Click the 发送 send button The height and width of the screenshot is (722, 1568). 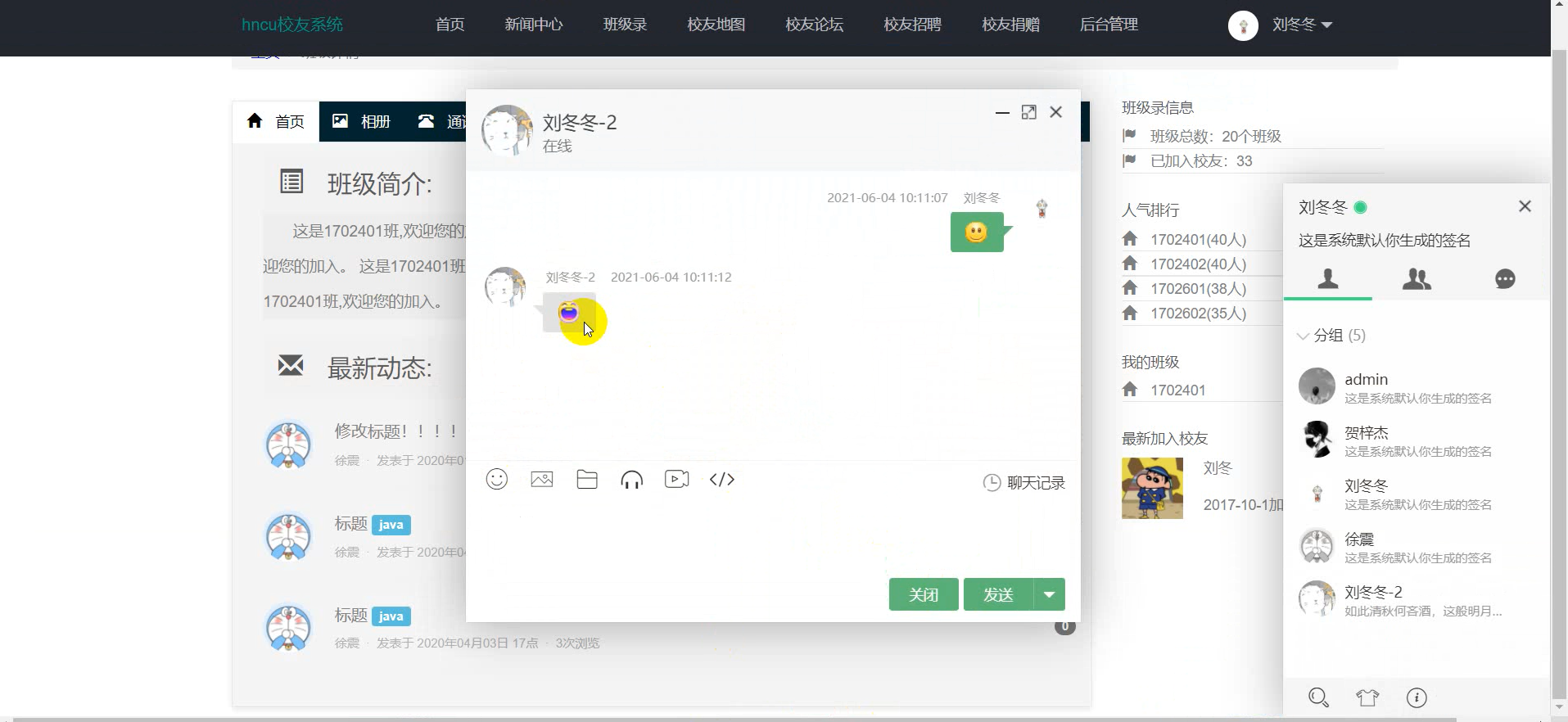[998, 594]
